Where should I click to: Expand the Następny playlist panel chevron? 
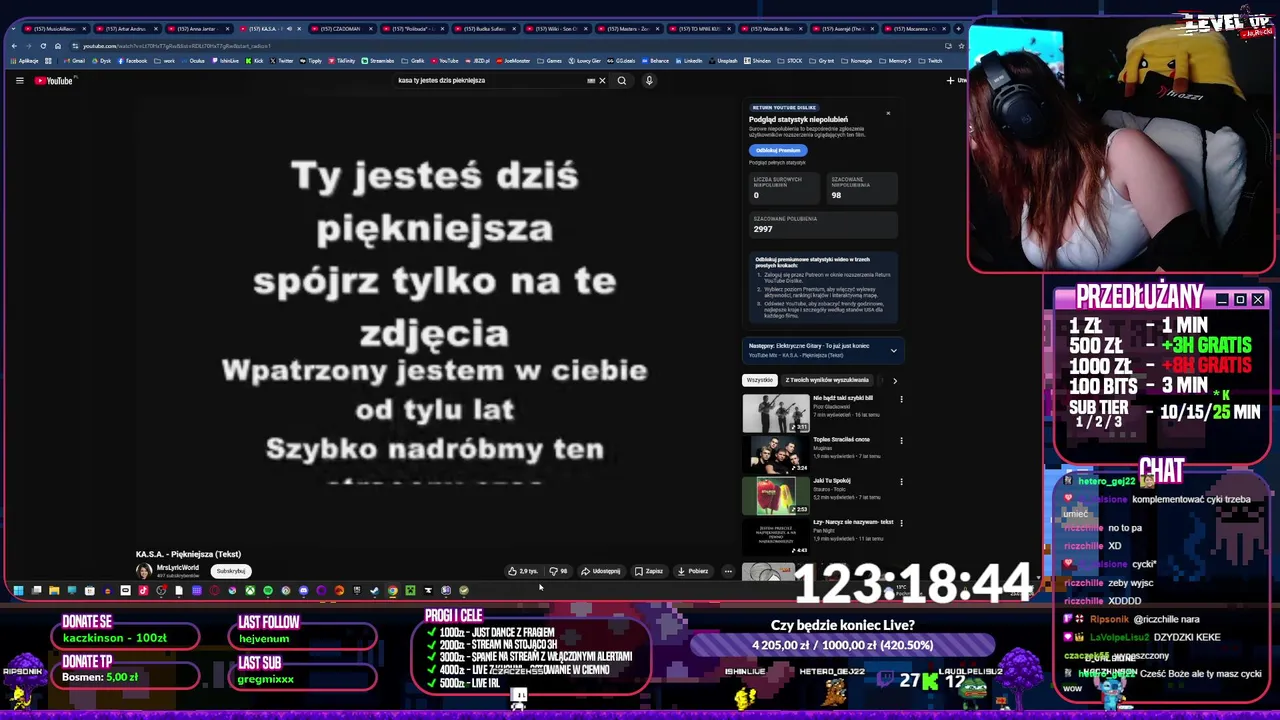(893, 350)
